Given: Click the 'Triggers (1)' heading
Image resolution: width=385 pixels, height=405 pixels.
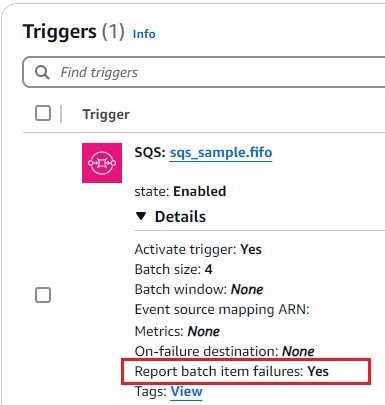Looking at the screenshot, I should click(x=74, y=32).
